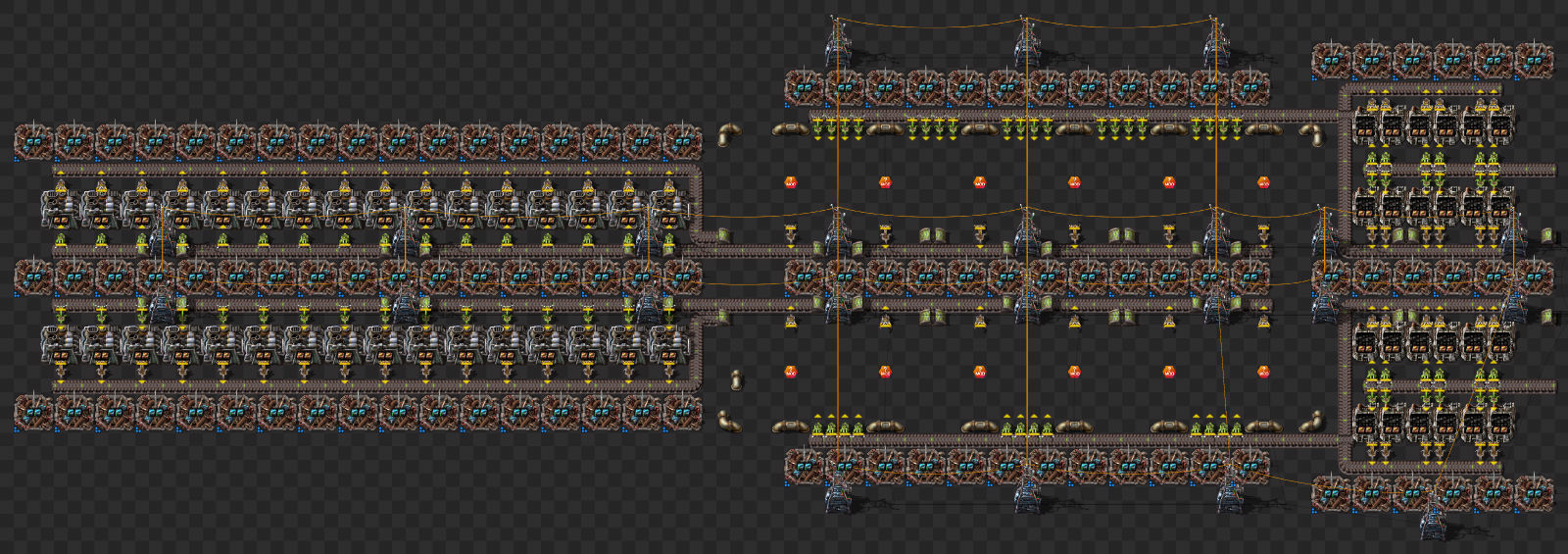Select first beacon in left block's top row

pos(33,142)
